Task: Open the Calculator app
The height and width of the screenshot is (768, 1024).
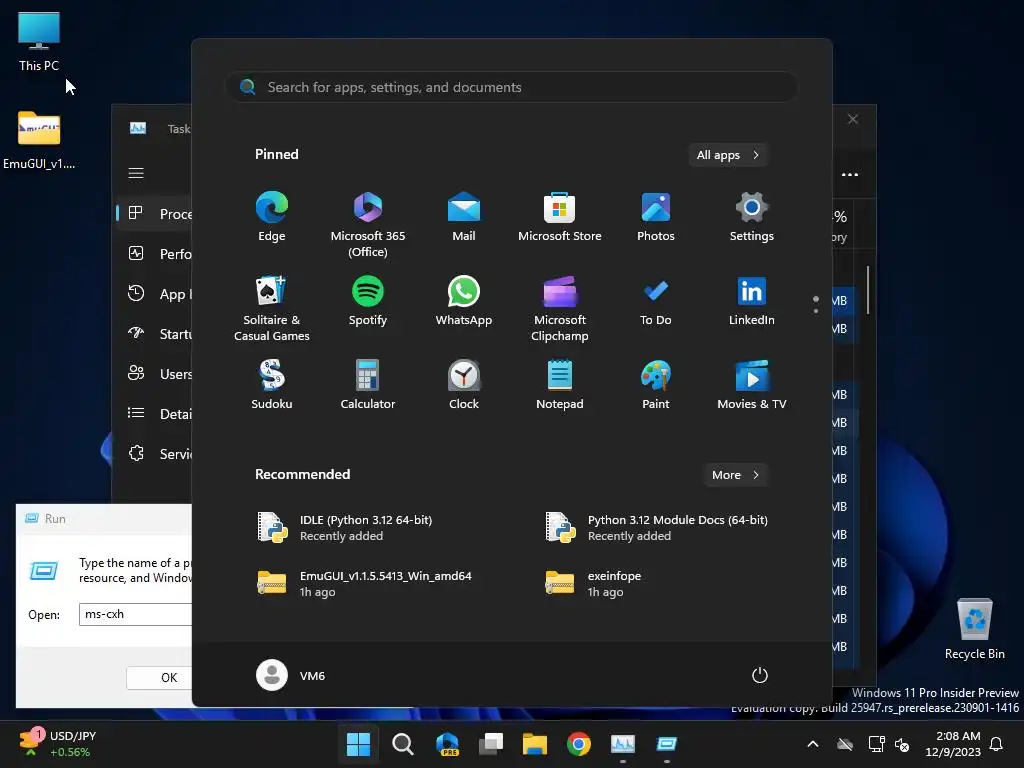Action: click(x=368, y=385)
